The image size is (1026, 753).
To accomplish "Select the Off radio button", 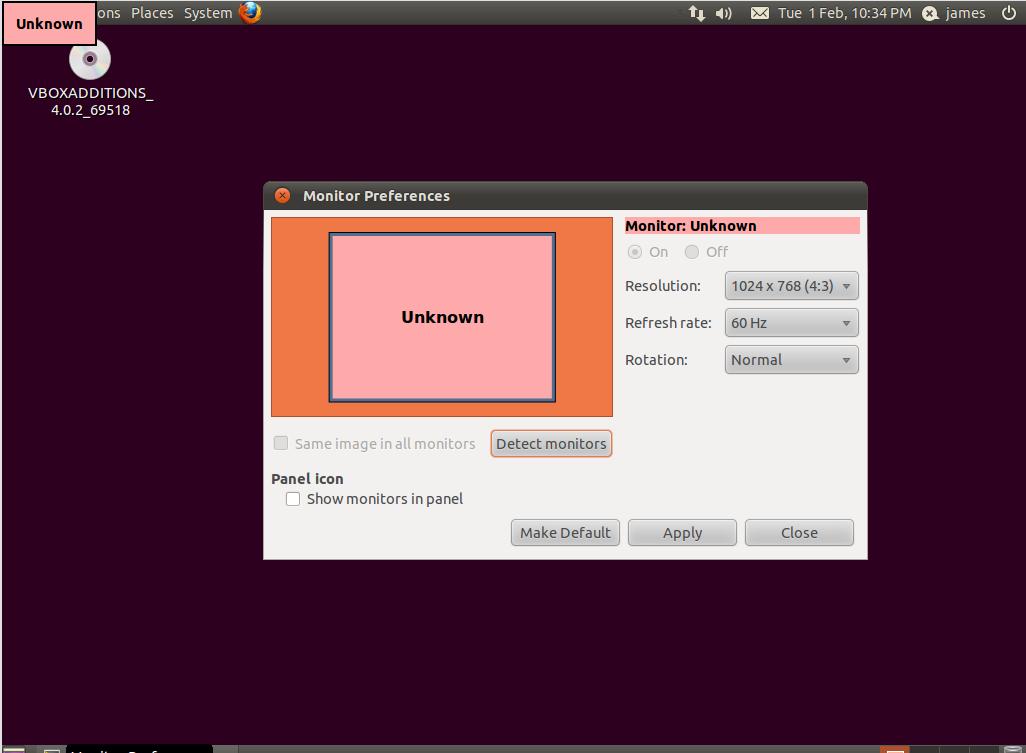I will tap(692, 252).
